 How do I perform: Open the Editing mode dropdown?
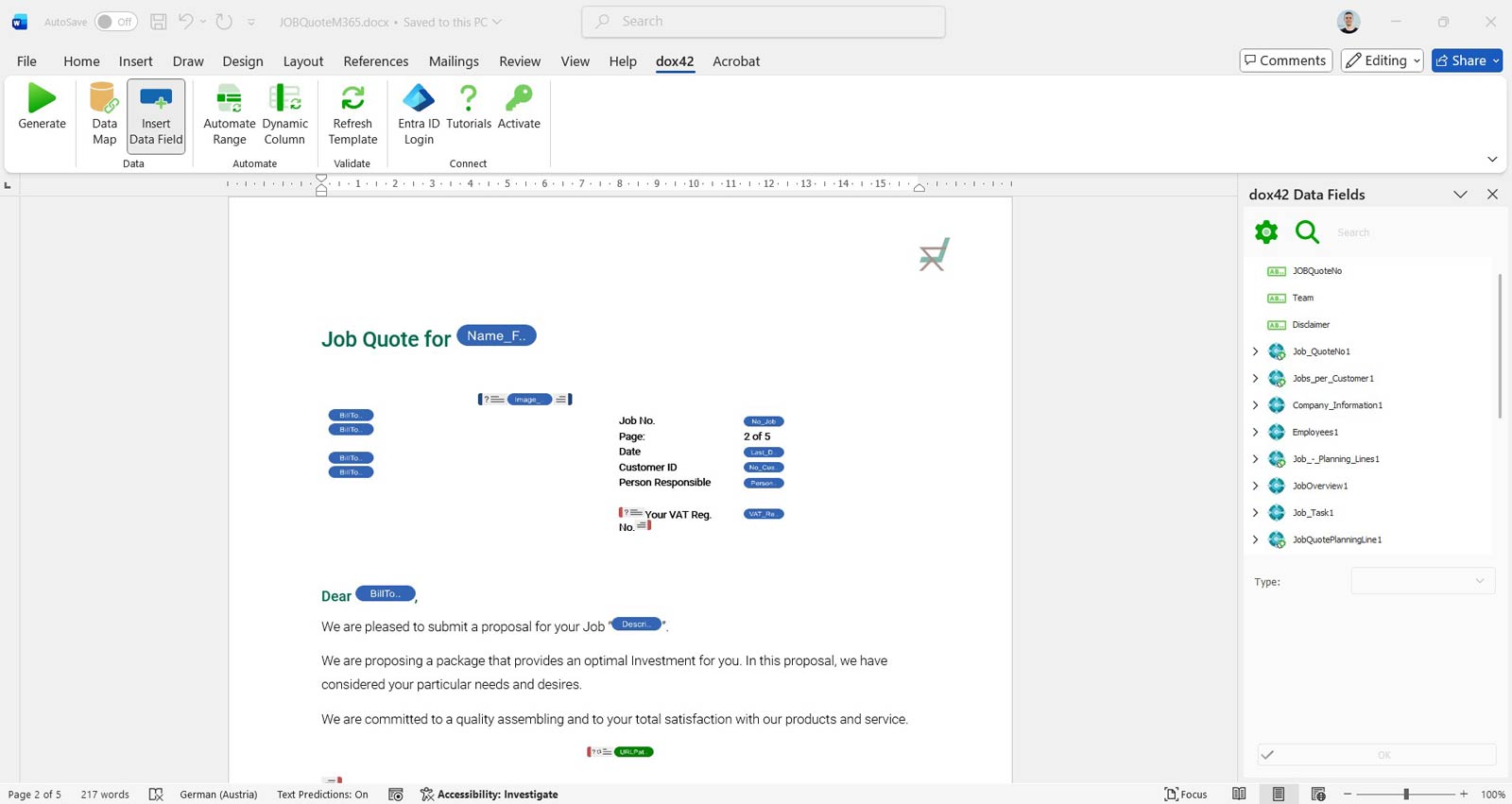coord(1382,60)
